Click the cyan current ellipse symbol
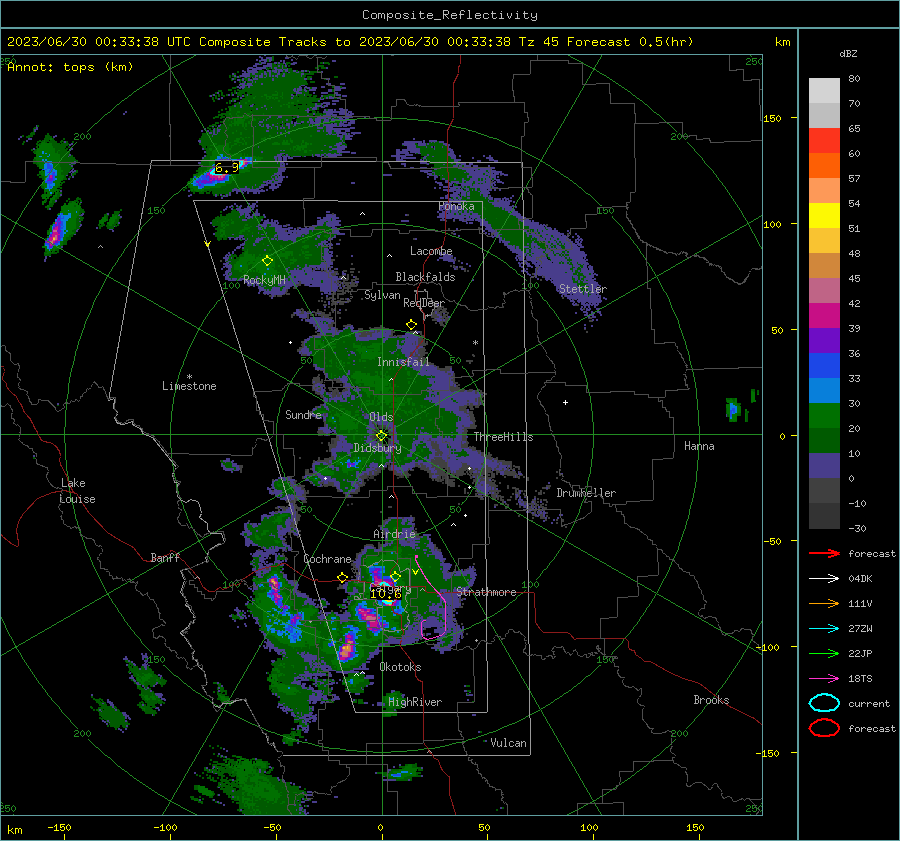Image resolution: width=900 pixels, height=841 pixels. (x=824, y=703)
